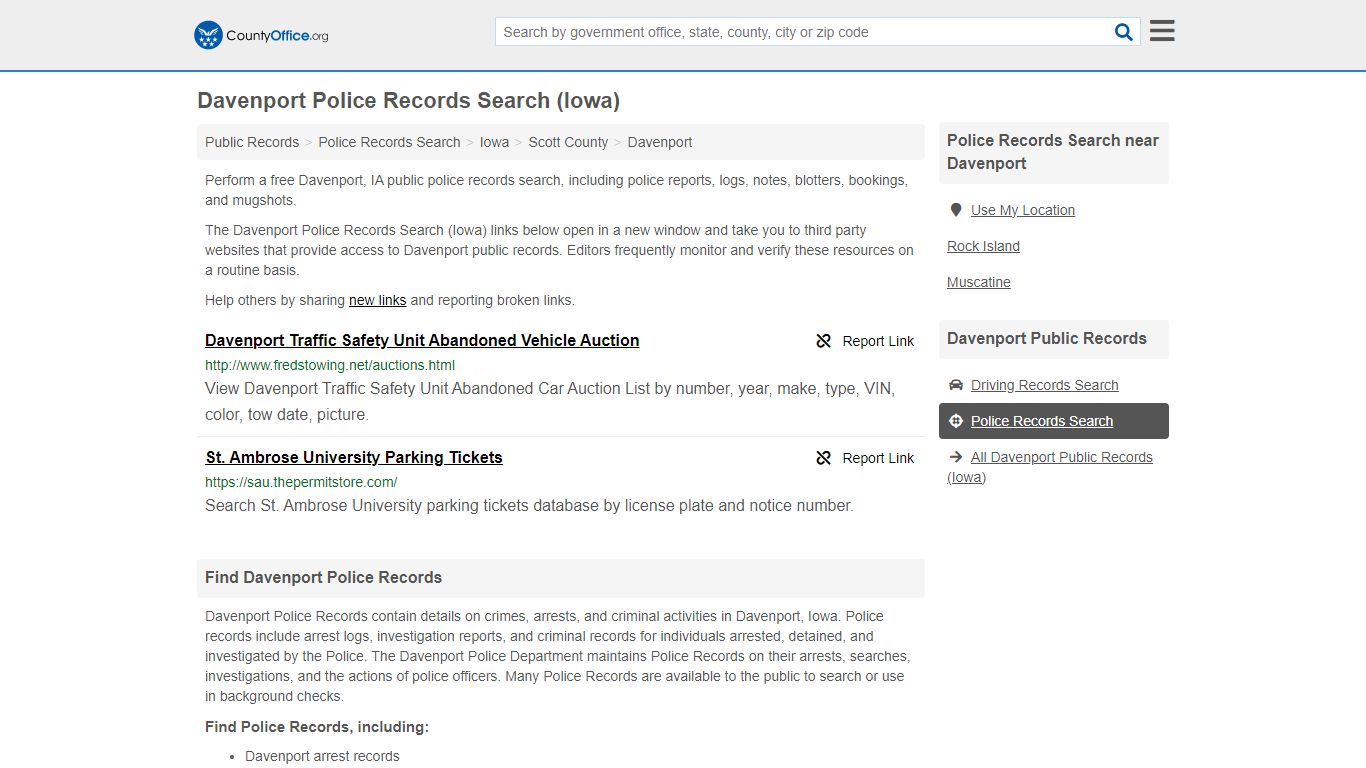Click Police Records Search near Davenport heading
The width and height of the screenshot is (1366, 768).
point(1053,152)
